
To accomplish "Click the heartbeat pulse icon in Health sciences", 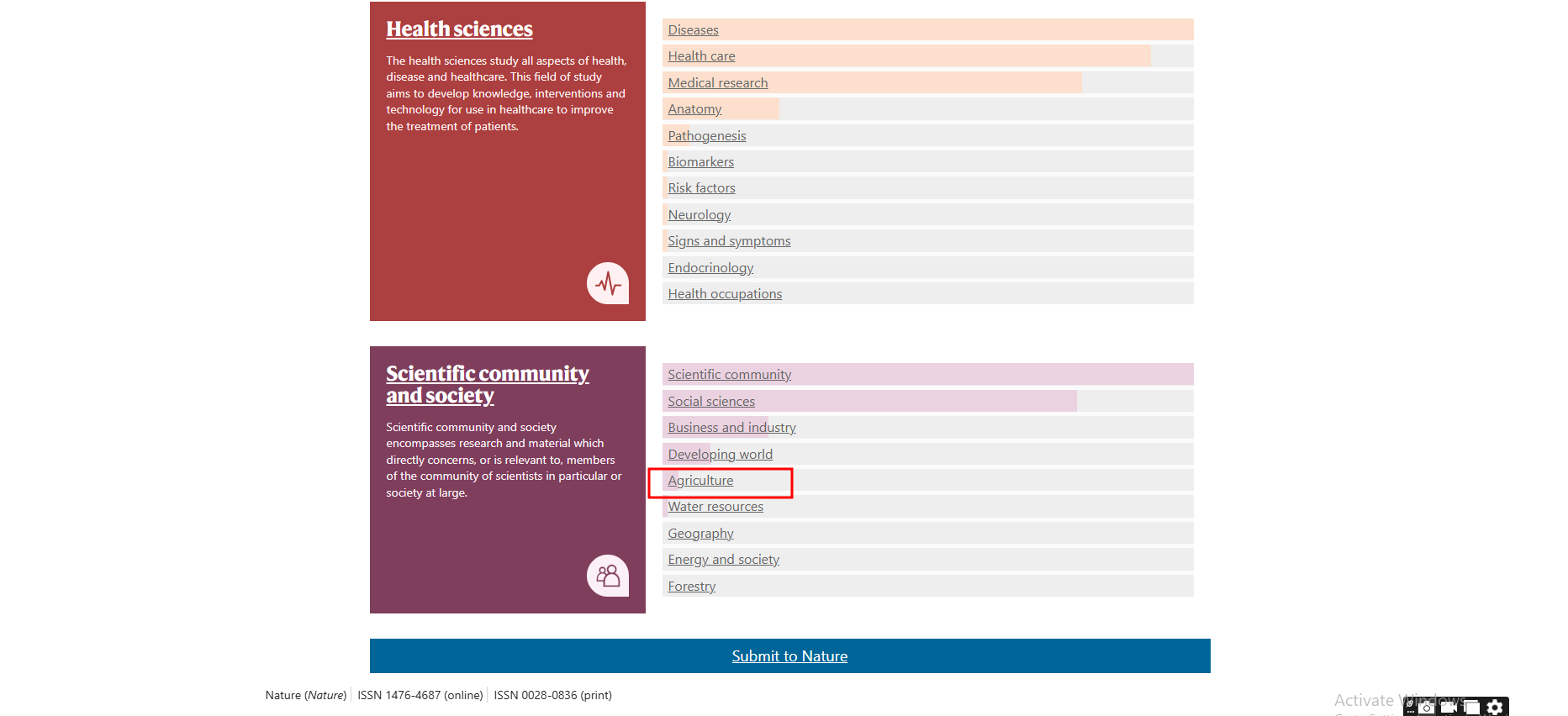I will 607,284.
